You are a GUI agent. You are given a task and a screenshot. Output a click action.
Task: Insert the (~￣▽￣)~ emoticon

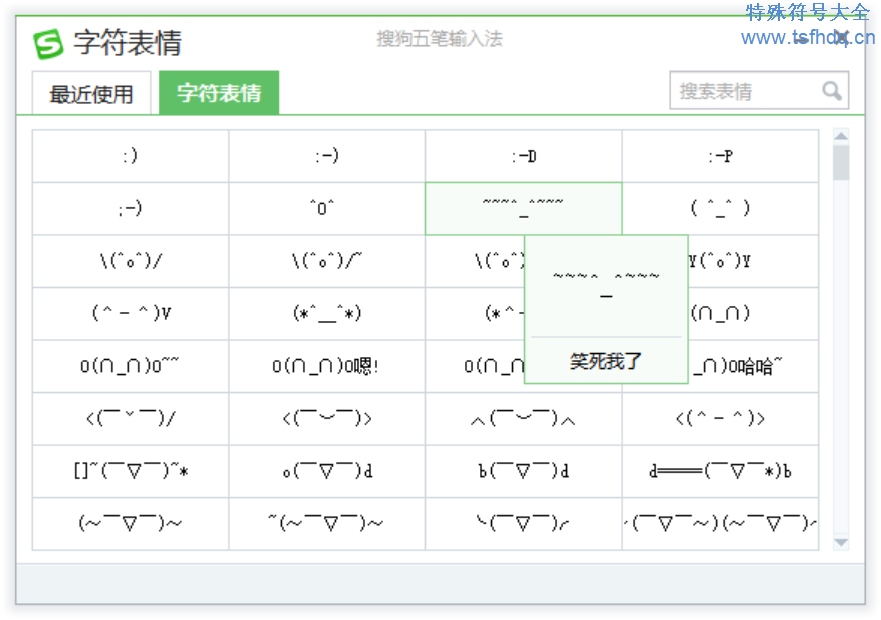(x=130, y=524)
